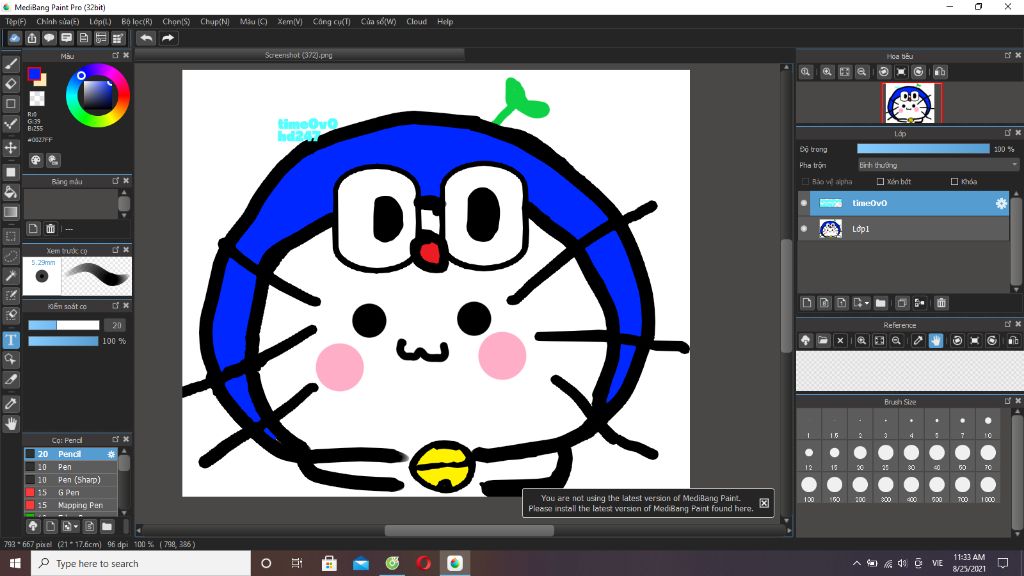Screen dimensions: 1024x576
Task: Add a new brush in brush panel
Action: point(50,526)
